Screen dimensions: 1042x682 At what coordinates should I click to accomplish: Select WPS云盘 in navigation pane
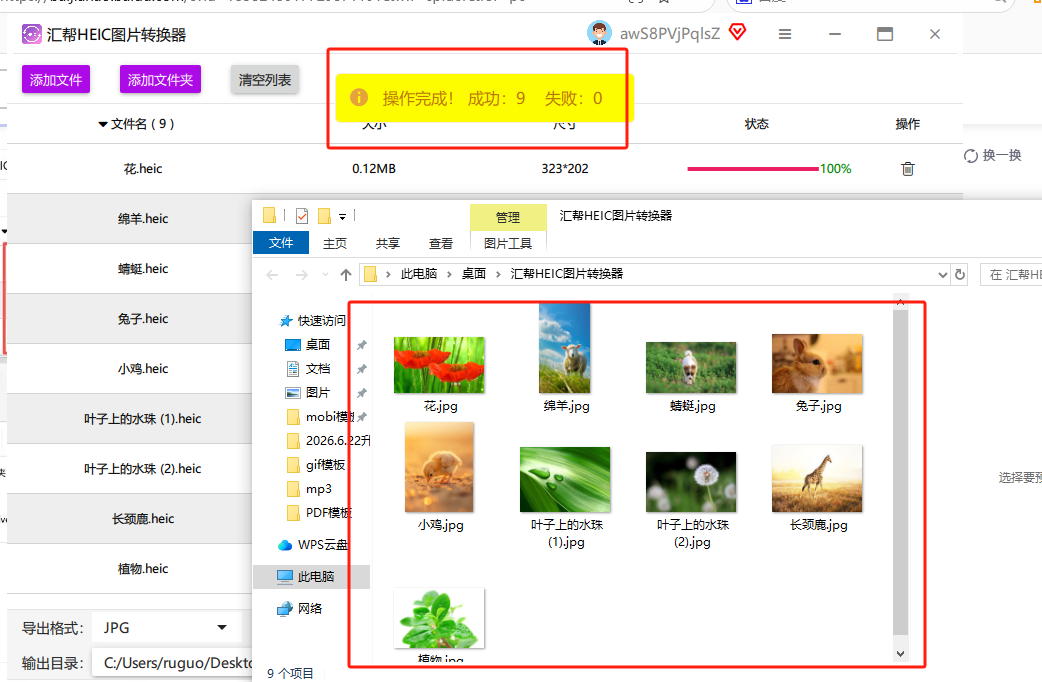click(x=313, y=544)
